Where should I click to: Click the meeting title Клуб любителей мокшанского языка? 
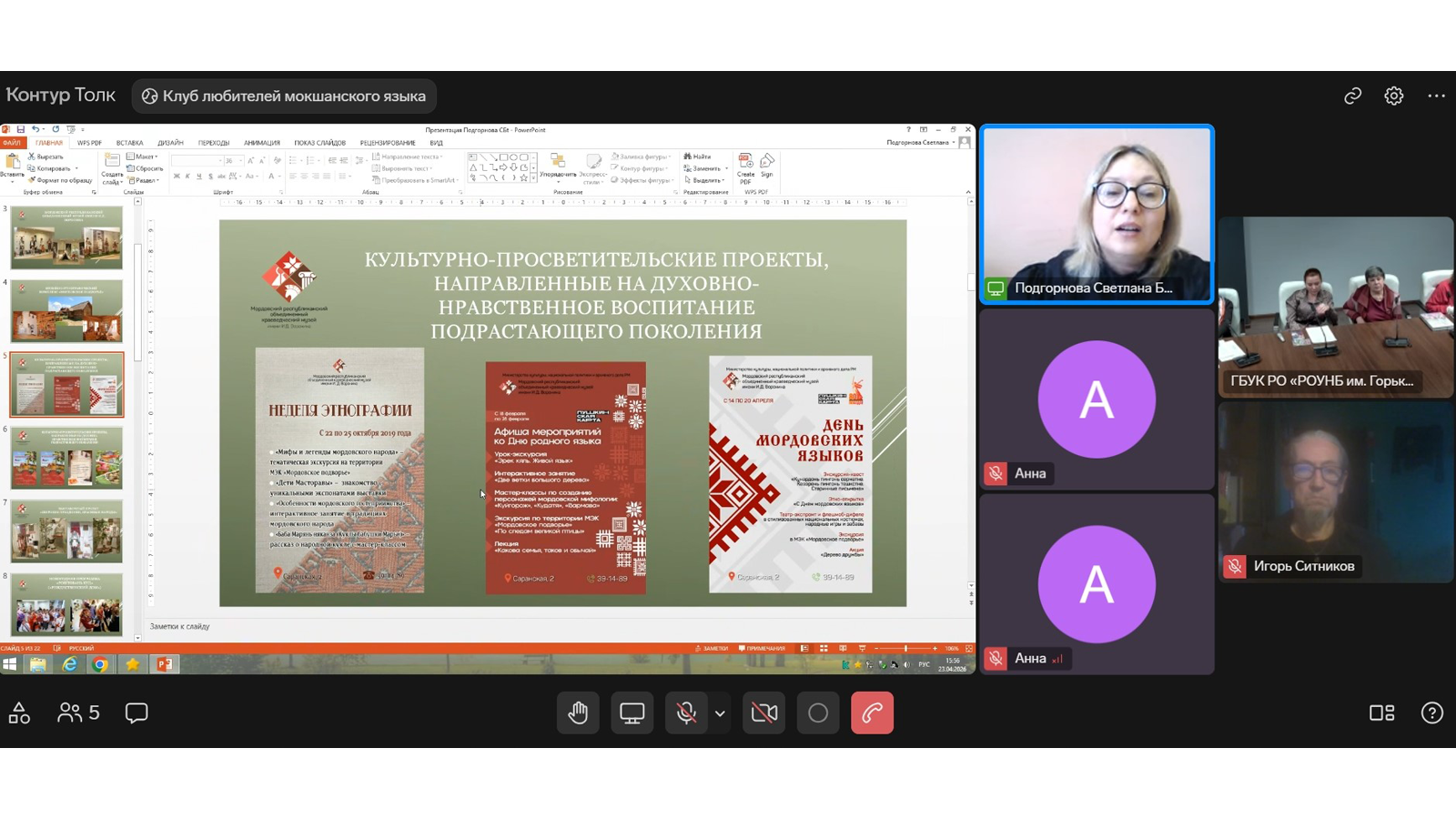(x=284, y=96)
